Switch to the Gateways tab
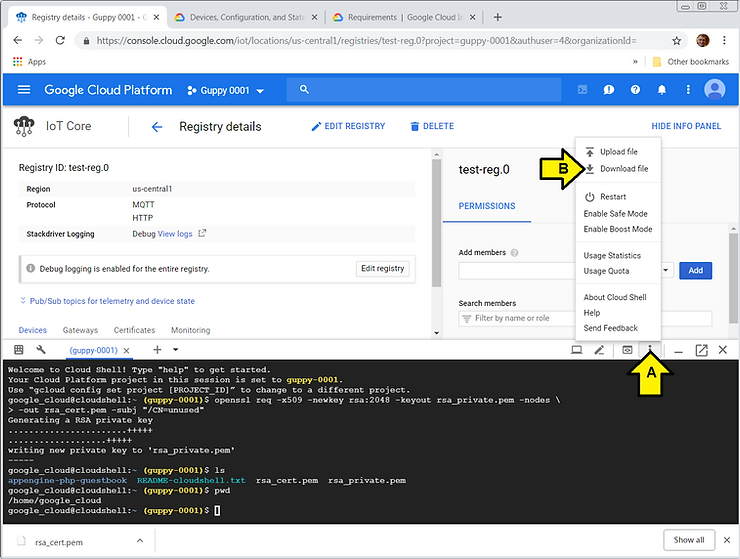The width and height of the screenshot is (740, 559). (x=80, y=330)
